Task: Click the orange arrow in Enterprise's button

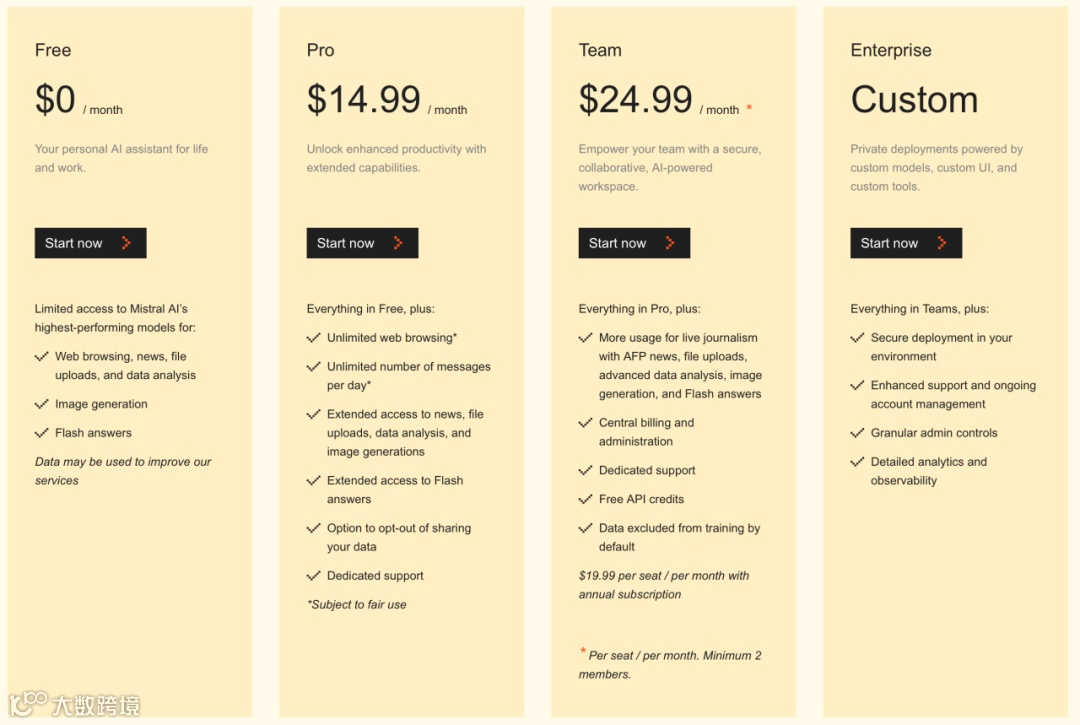Action: click(942, 243)
